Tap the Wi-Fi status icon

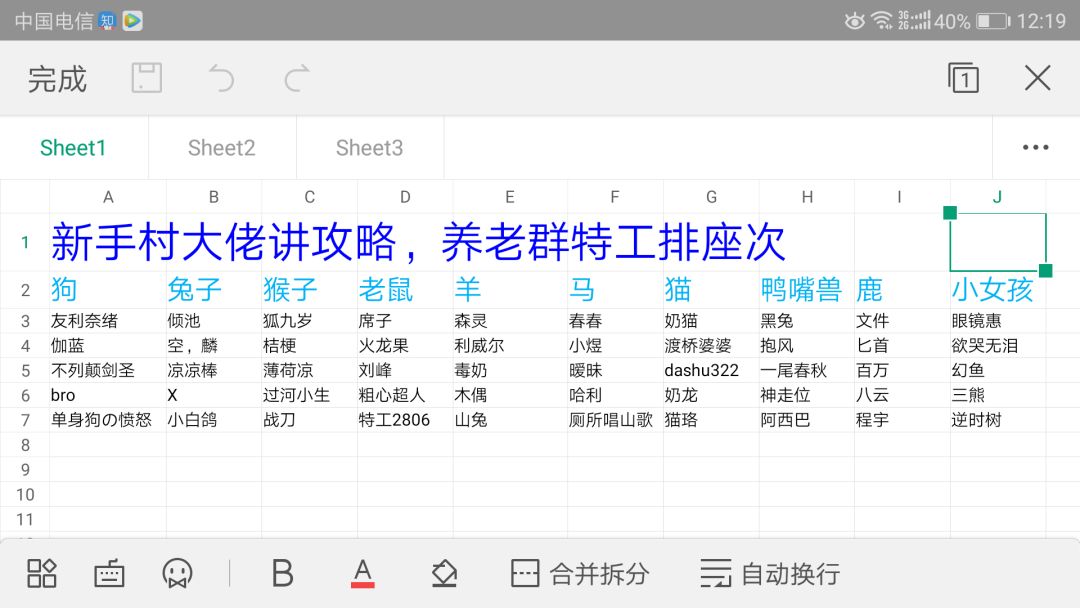882,21
